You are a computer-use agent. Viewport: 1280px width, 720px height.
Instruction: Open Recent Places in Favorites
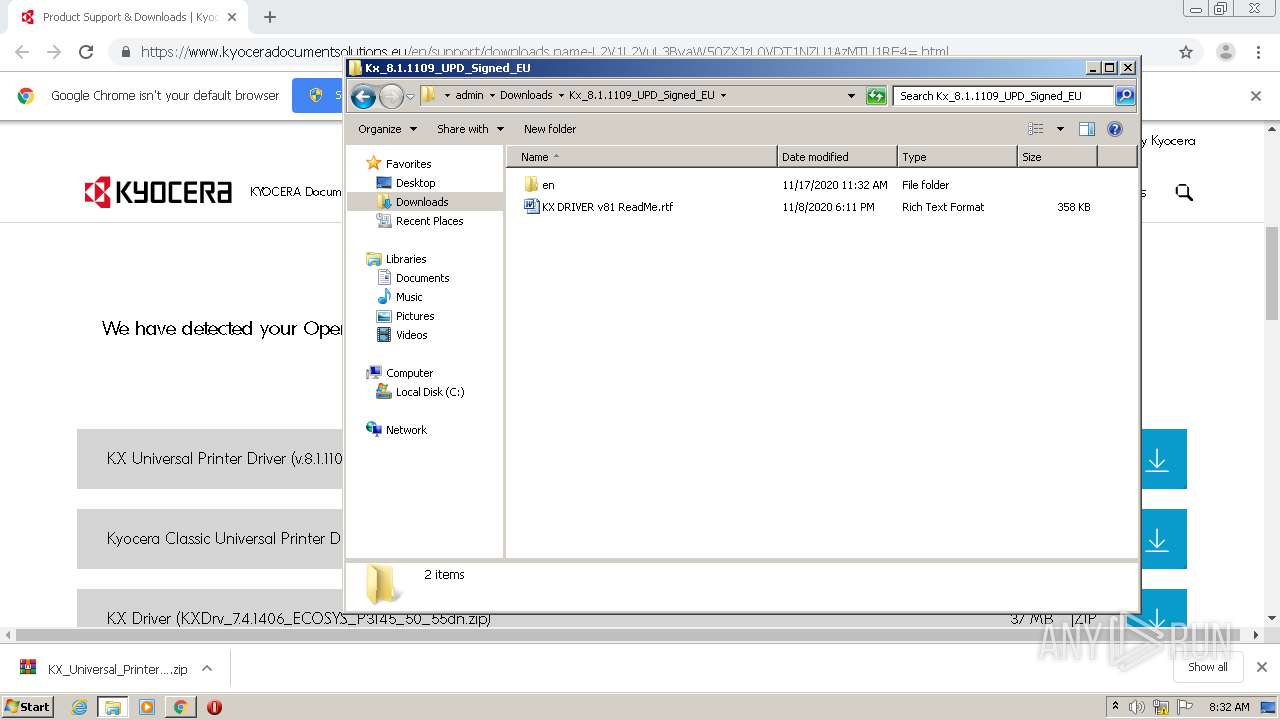429,221
